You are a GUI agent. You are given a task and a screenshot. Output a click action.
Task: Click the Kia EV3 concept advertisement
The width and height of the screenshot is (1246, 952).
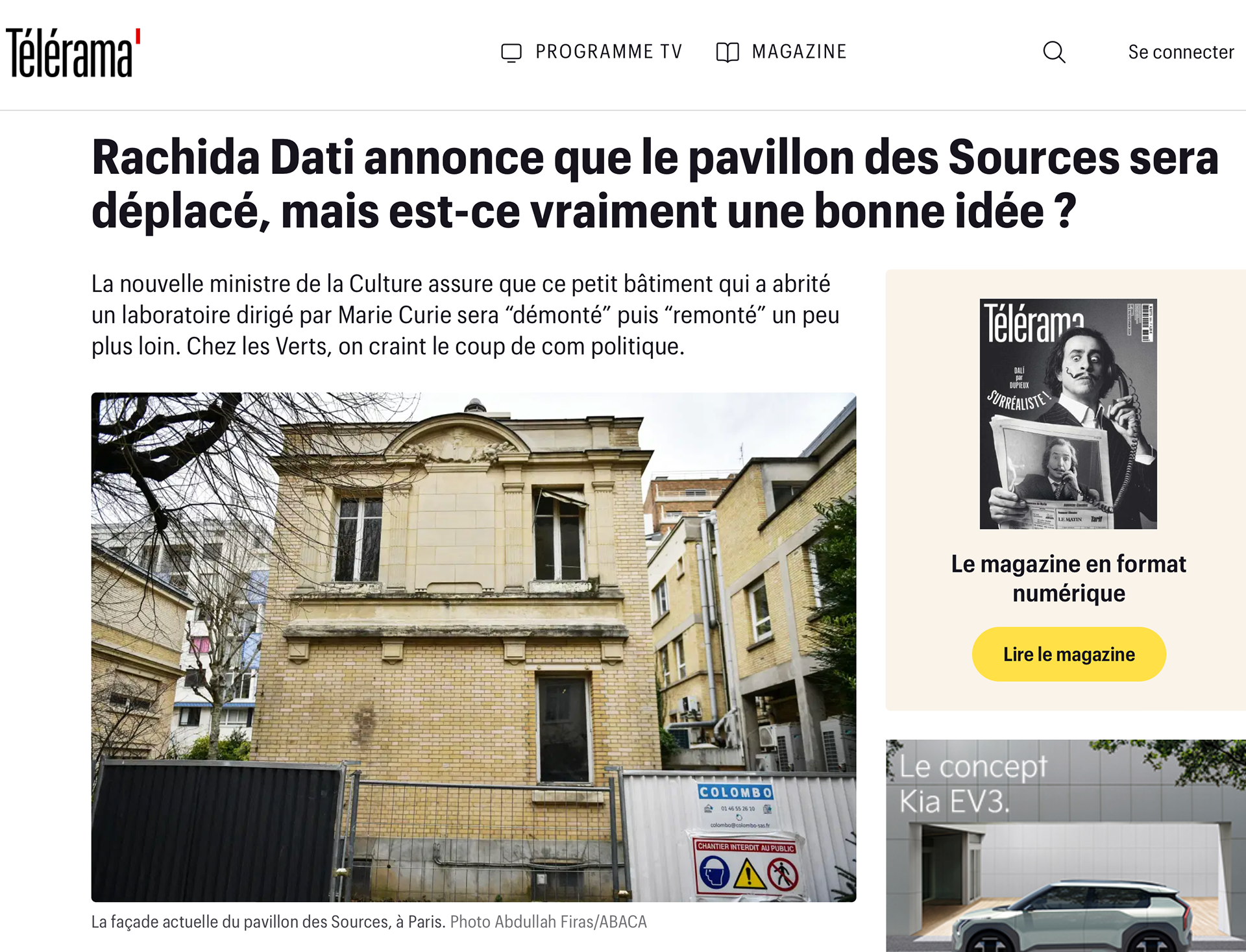[1066, 846]
